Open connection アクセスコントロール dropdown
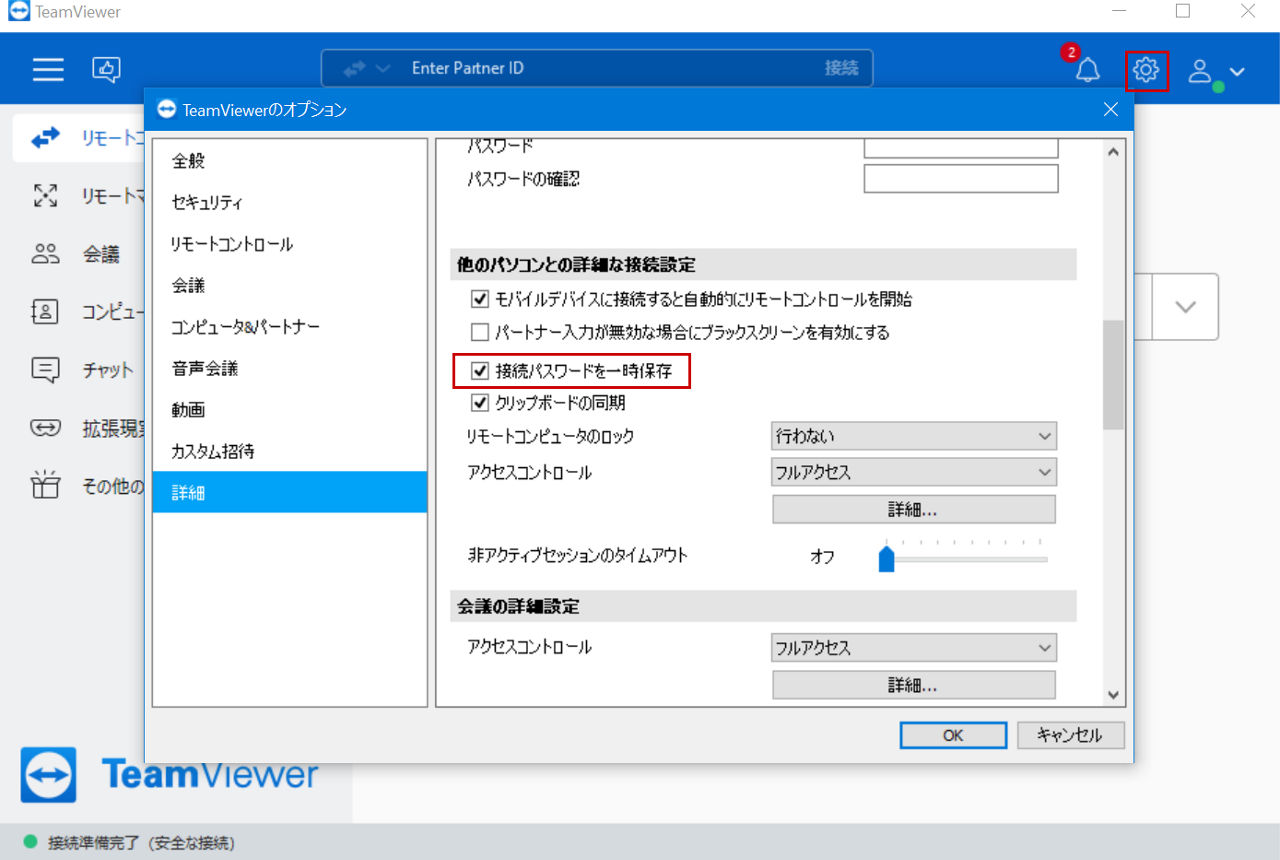 point(914,472)
